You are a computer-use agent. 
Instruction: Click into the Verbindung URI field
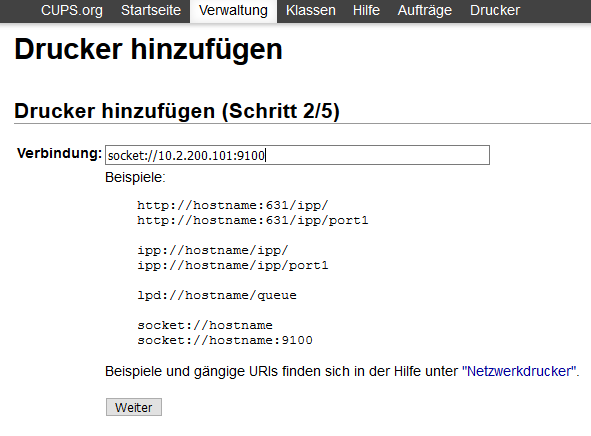pyautogui.click(x=297, y=155)
